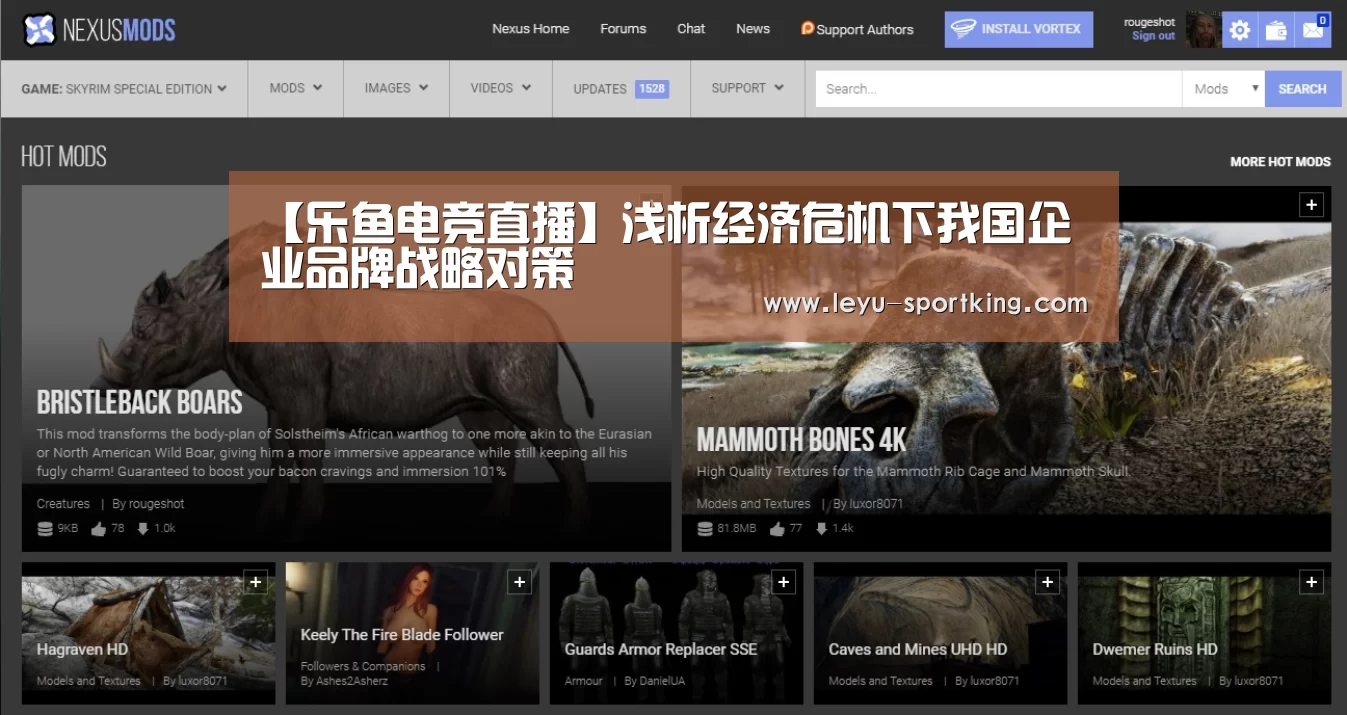Open Updates with 1528 badge
Viewport: 1347px width, 715px height.
coord(621,88)
